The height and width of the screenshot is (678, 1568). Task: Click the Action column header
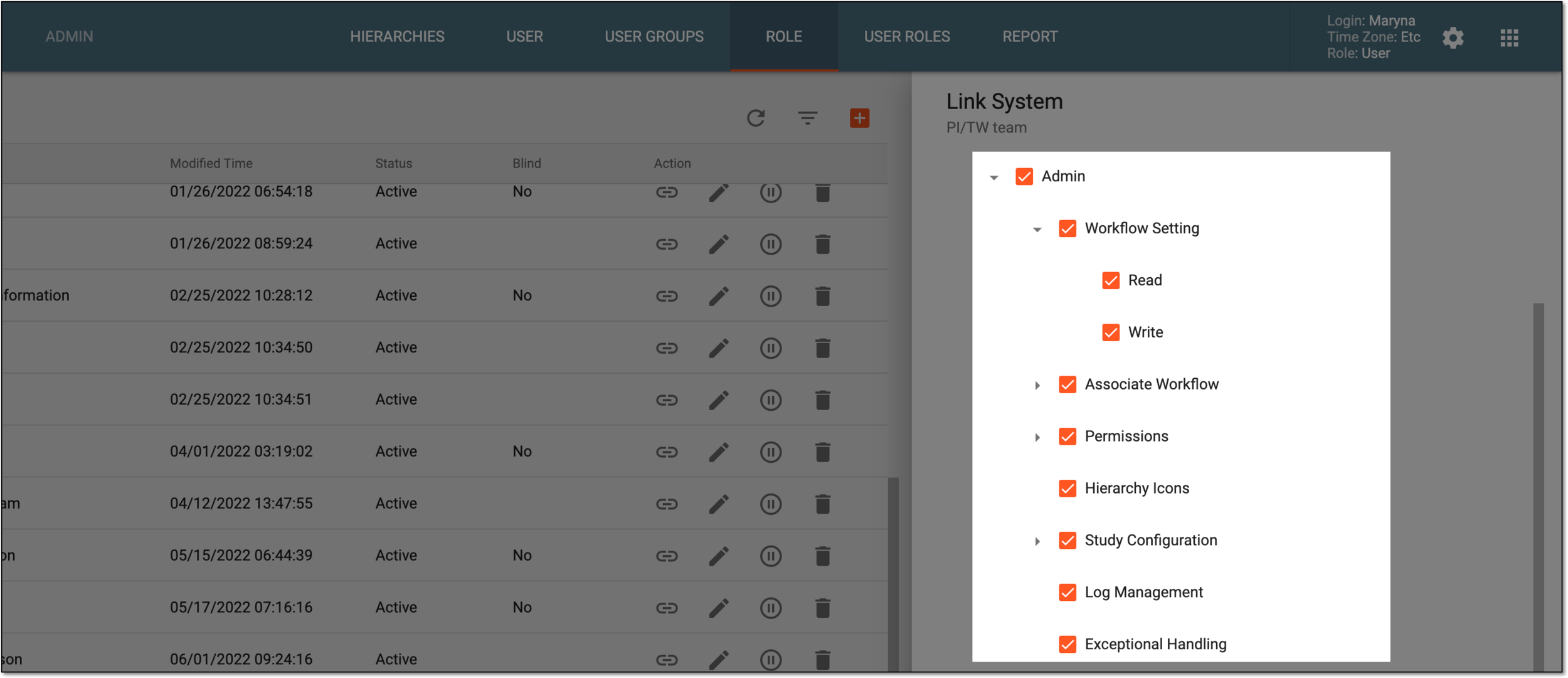(672, 164)
